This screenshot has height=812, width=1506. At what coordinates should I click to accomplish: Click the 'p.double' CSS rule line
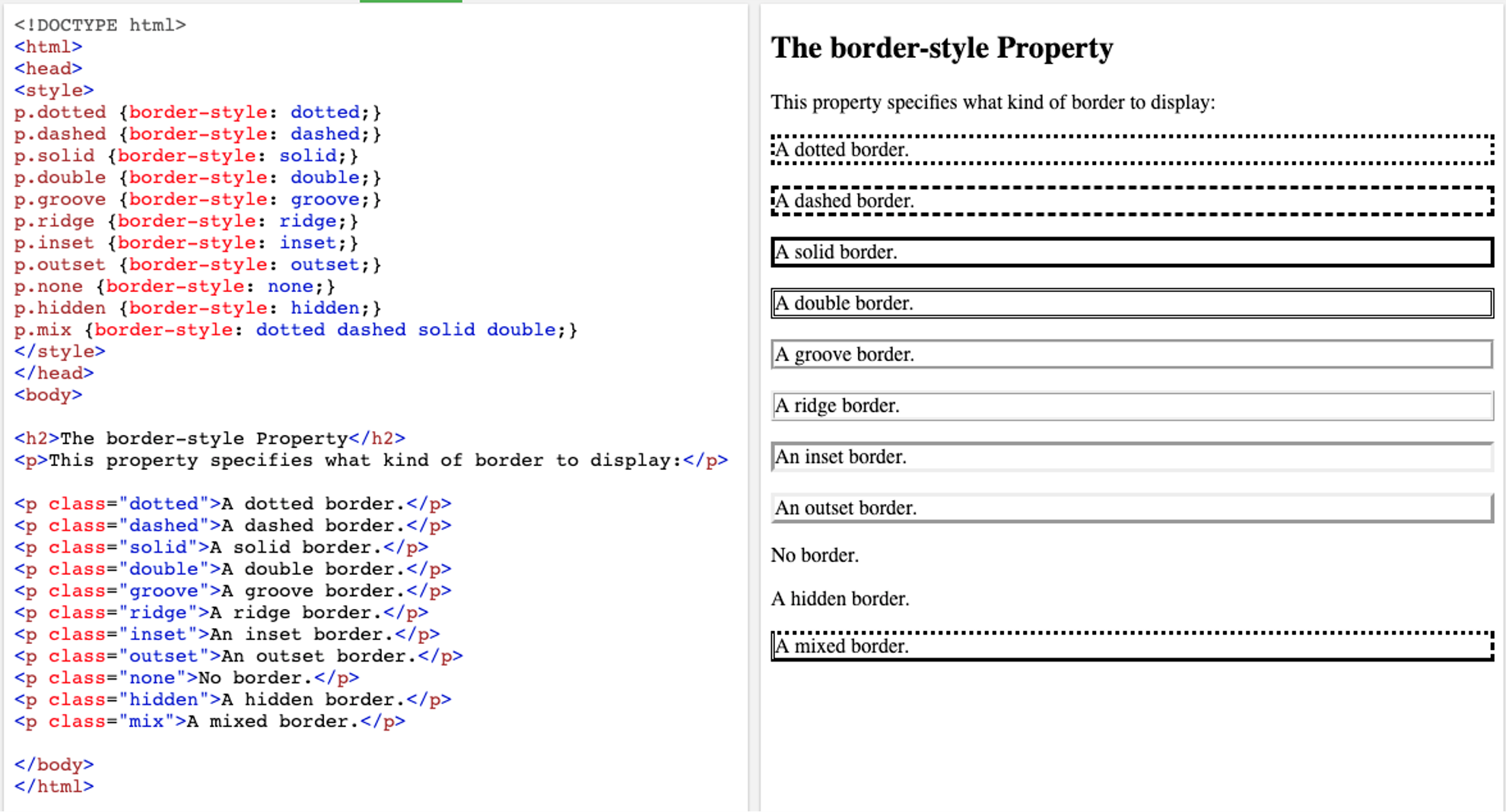pos(198,178)
